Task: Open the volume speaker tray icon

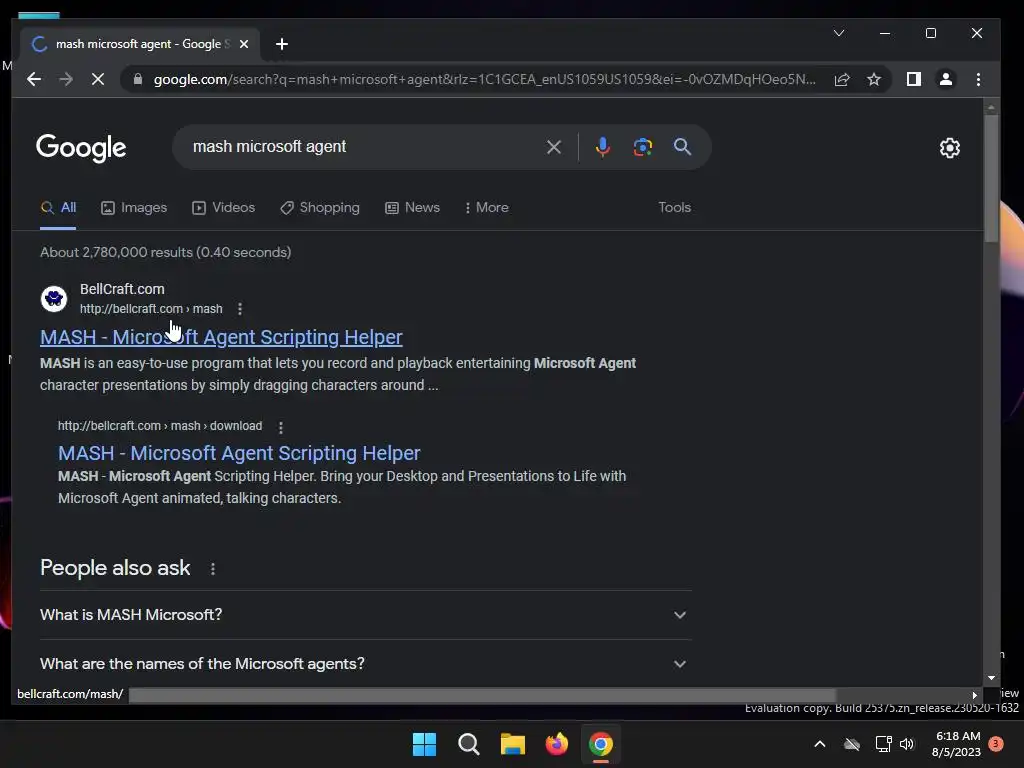Action: point(906,744)
